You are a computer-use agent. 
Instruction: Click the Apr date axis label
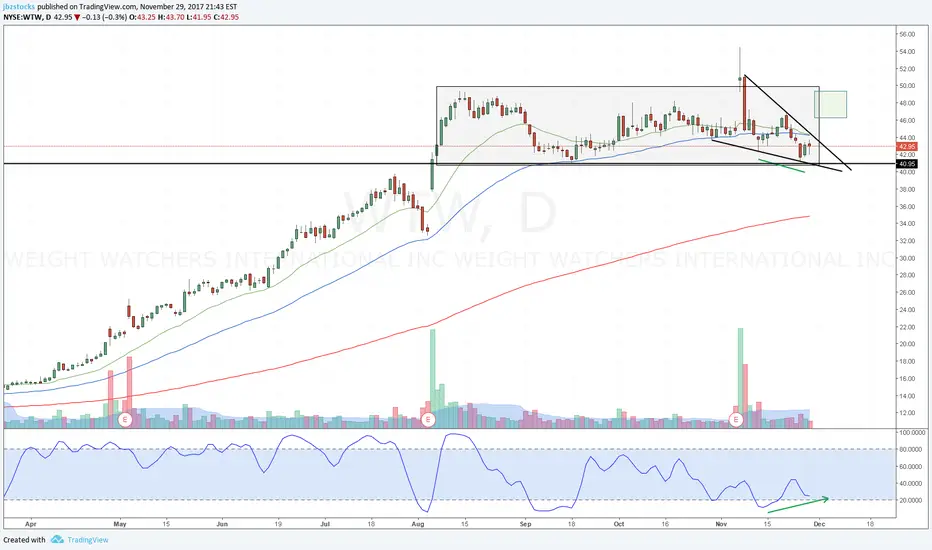click(31, 524)
